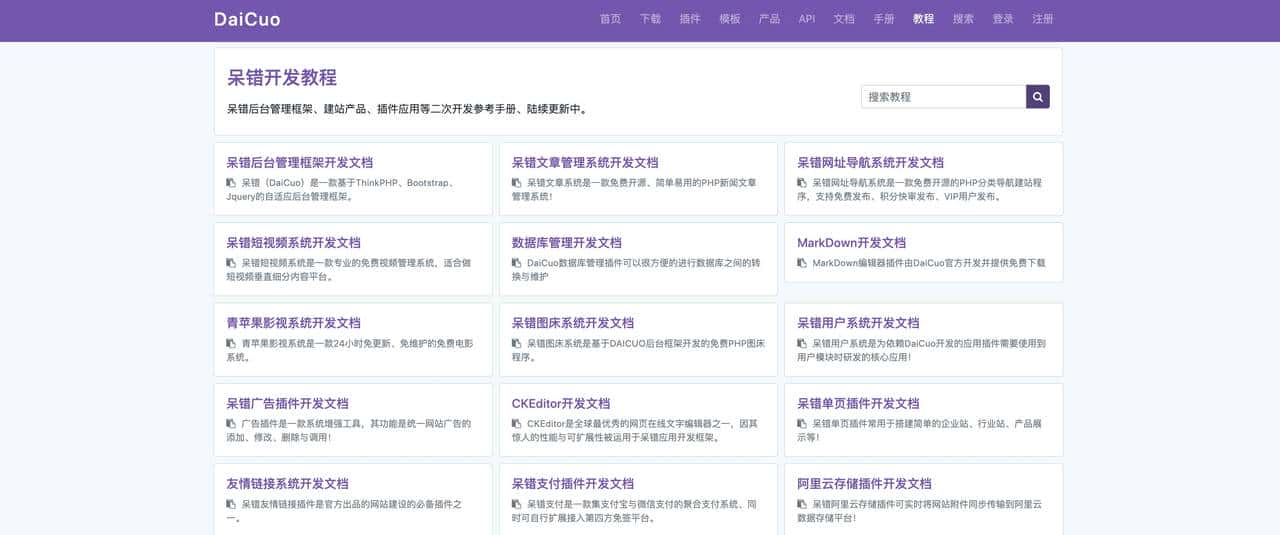This screenshot has width=1280, height=535.
Task: Open 产品 in the navigation bar
Action: (769, 19)
